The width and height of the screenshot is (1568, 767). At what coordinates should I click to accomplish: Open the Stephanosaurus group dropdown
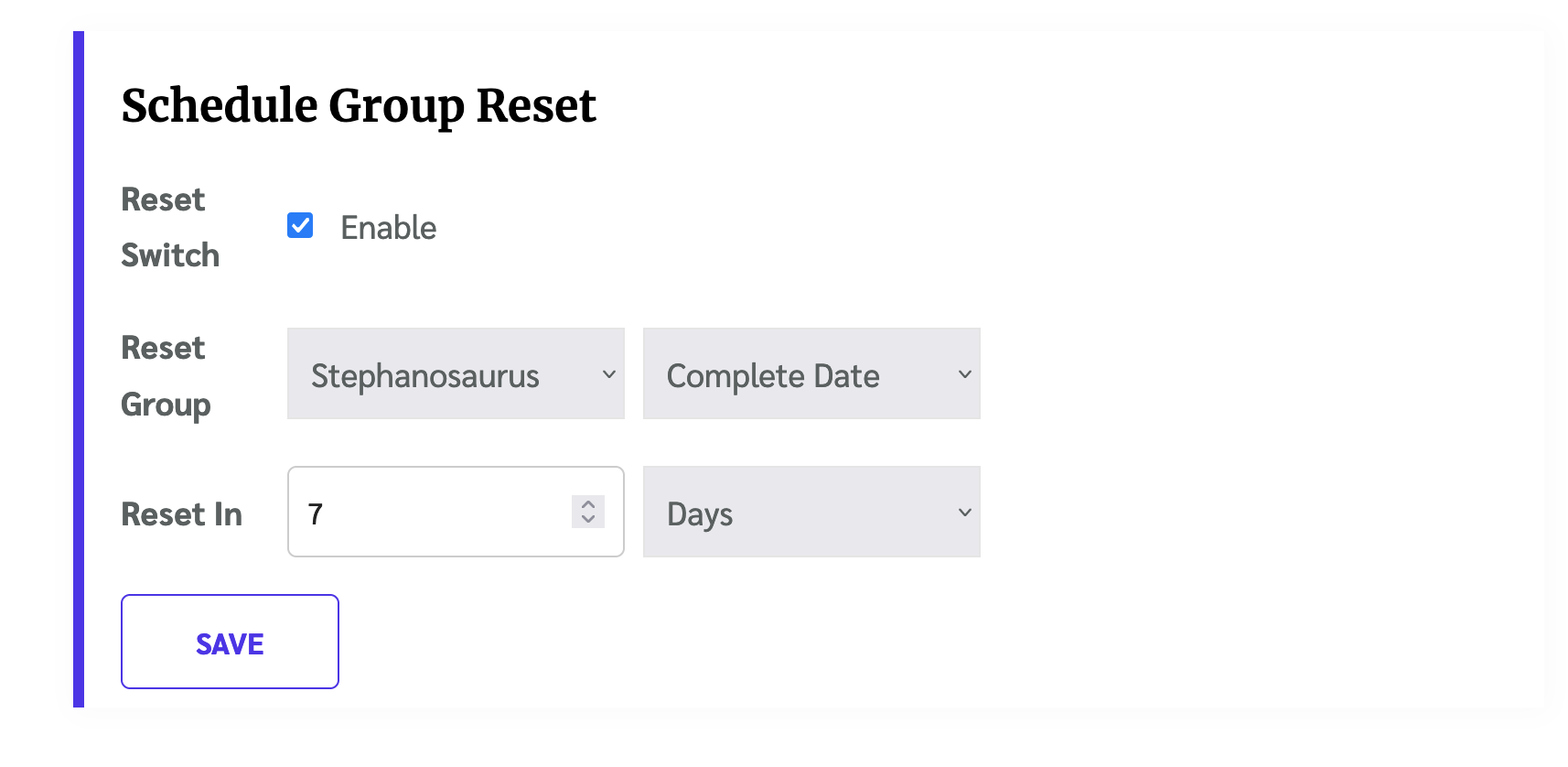[455, 374]
